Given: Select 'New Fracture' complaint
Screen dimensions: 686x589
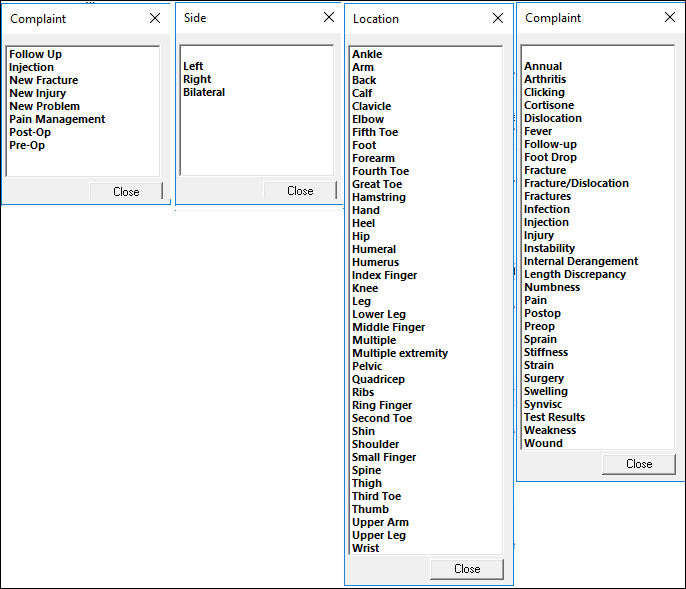Looking at the screenshot, I should (44, 80).
